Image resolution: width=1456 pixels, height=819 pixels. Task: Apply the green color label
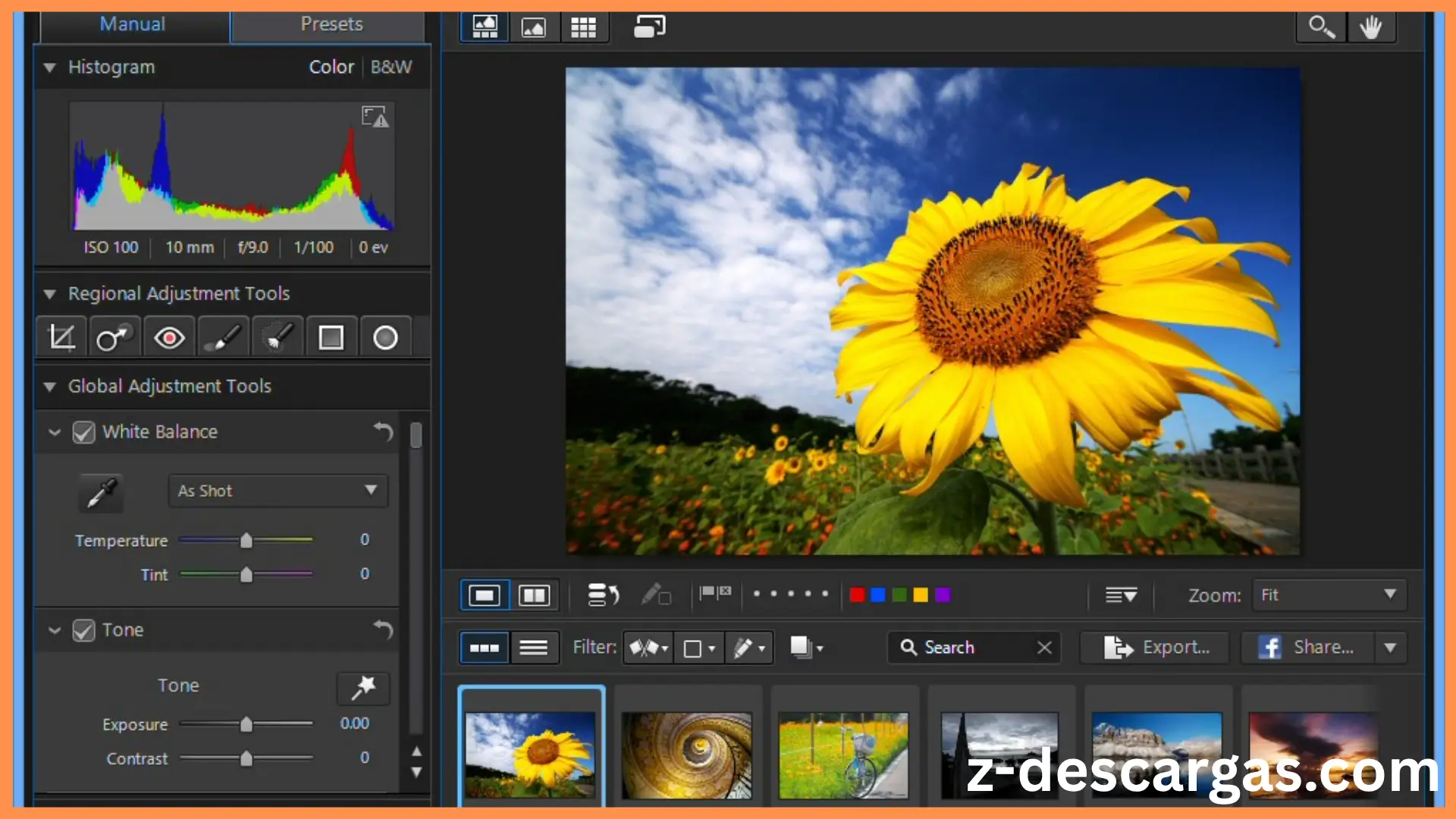click(899, 595)
